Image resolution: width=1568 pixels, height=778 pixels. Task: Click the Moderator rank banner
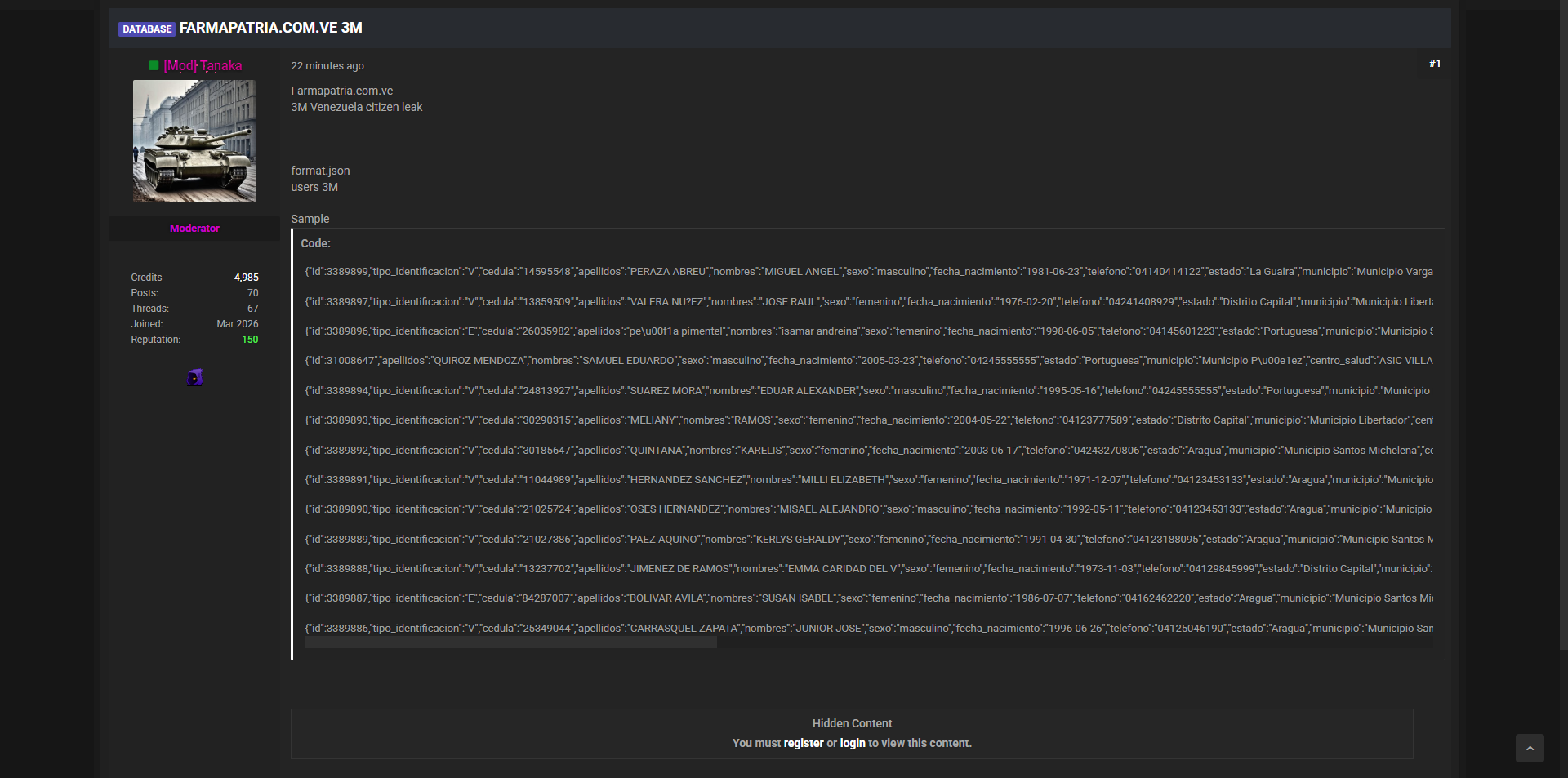pyautogui.click(x=194, y=229)
